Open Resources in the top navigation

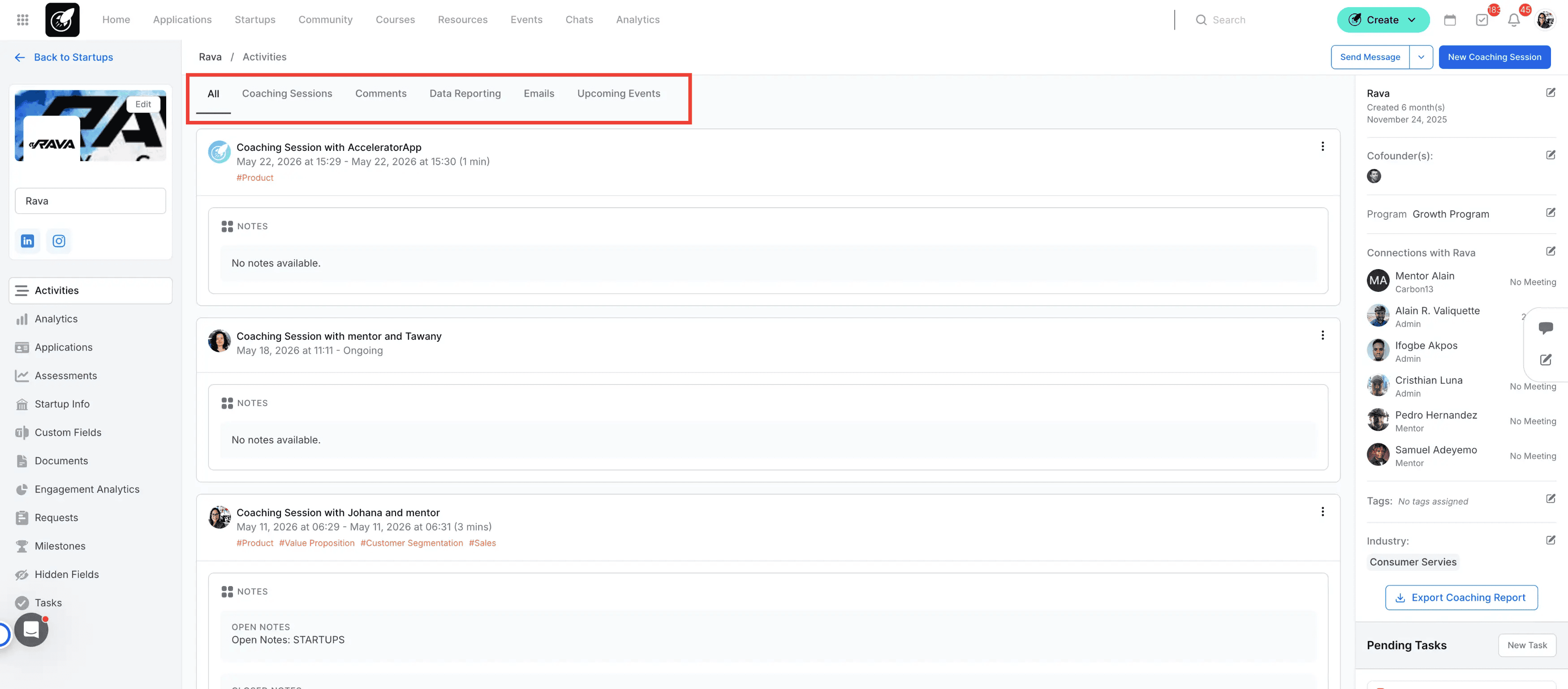(463, 20)
